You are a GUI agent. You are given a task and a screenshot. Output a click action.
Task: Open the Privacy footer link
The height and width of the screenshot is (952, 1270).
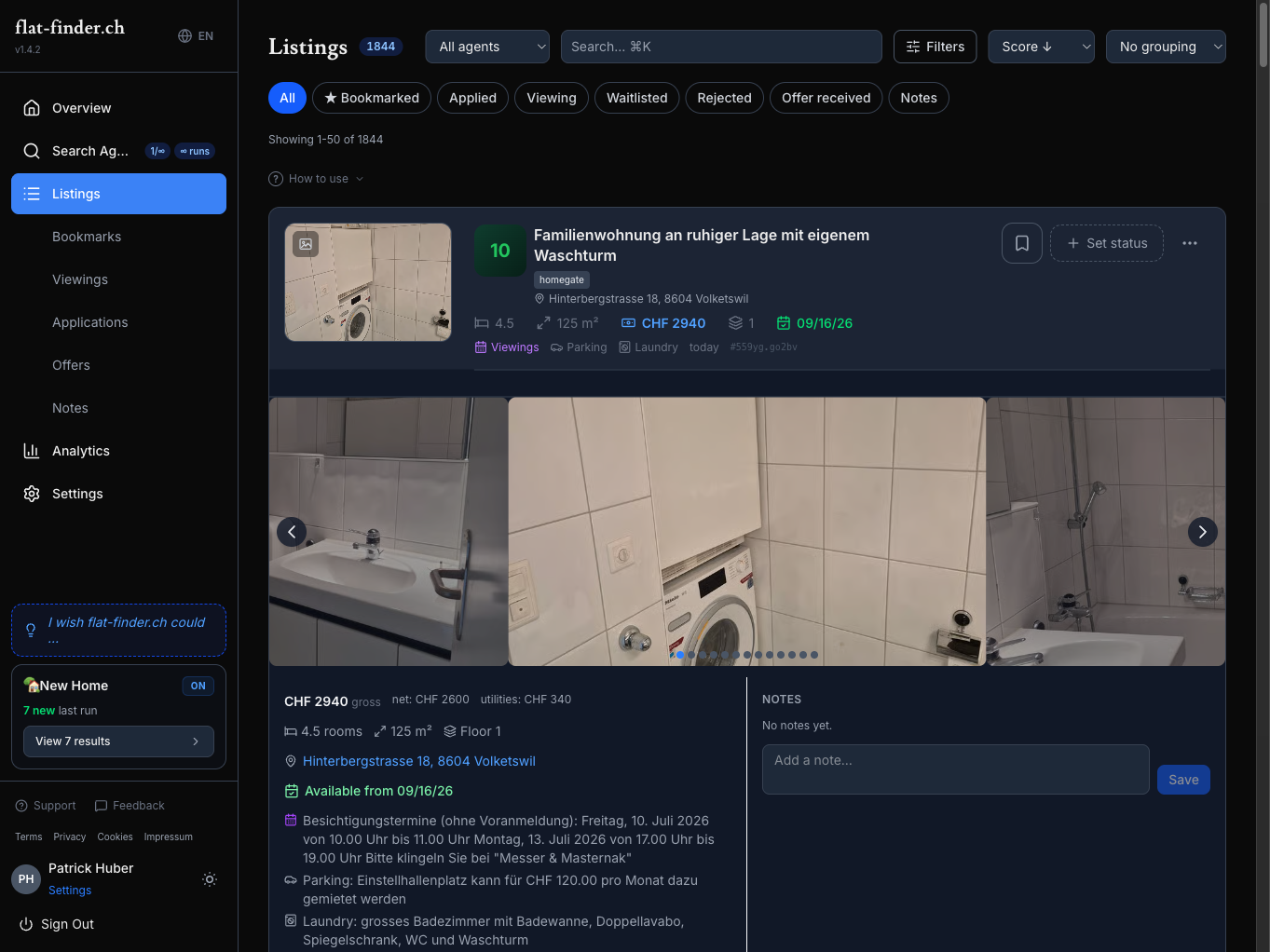70,836
